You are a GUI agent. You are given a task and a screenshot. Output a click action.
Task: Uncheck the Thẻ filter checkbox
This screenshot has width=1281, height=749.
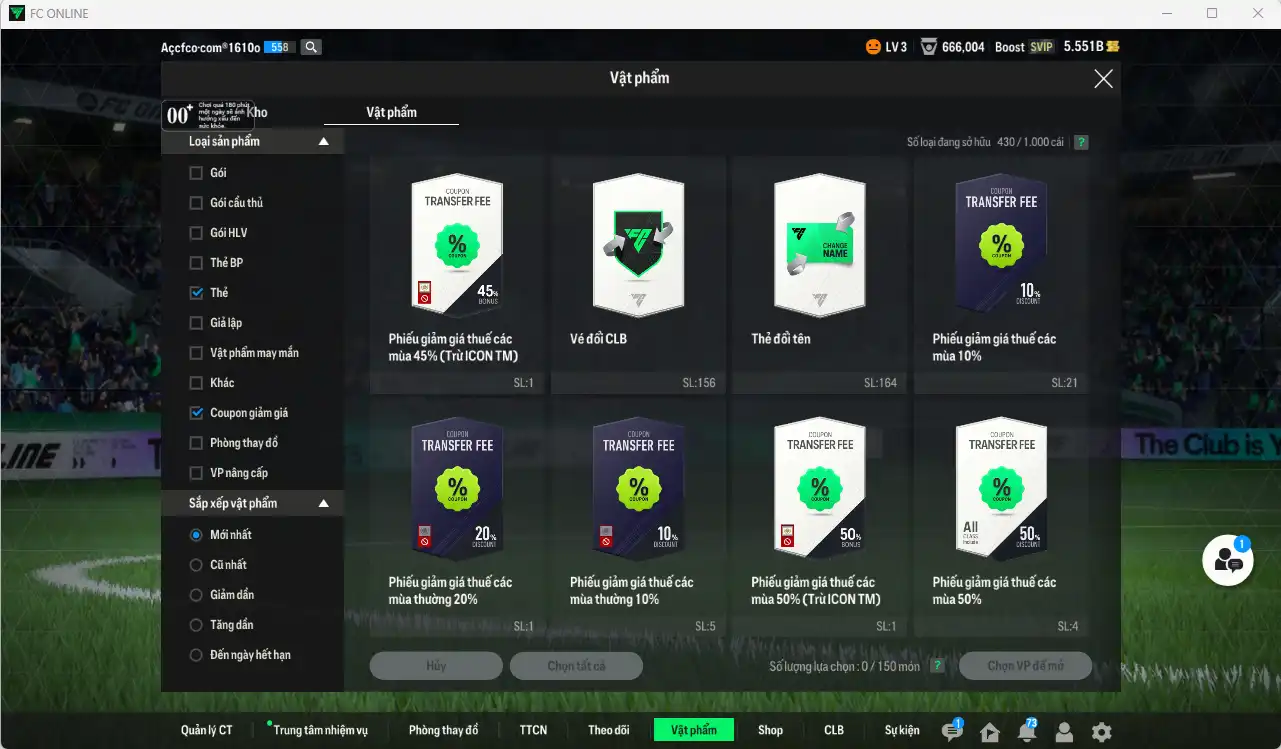196,293
